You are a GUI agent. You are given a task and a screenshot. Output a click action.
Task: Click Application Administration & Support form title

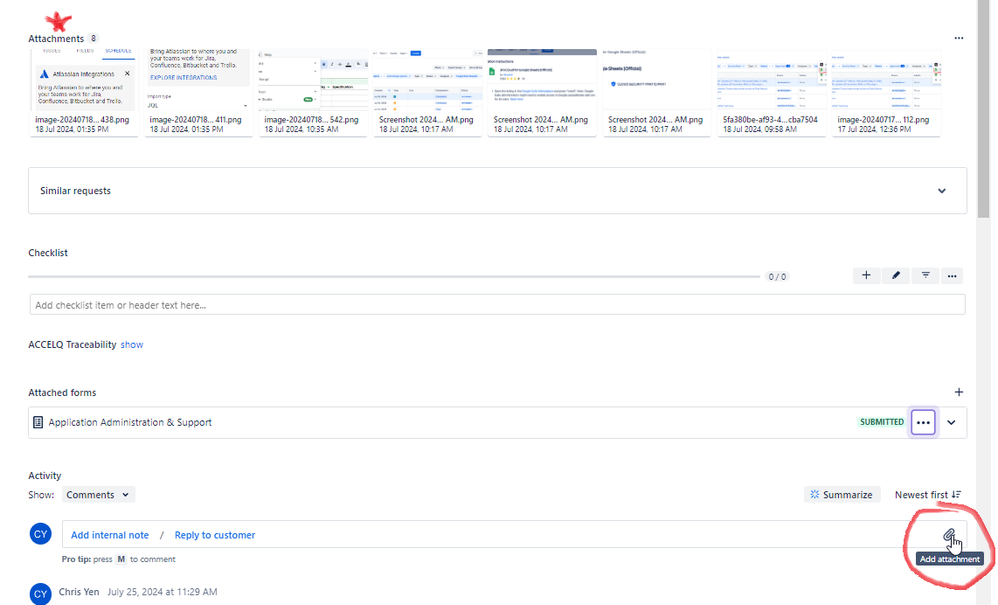(x=130, y=422)
